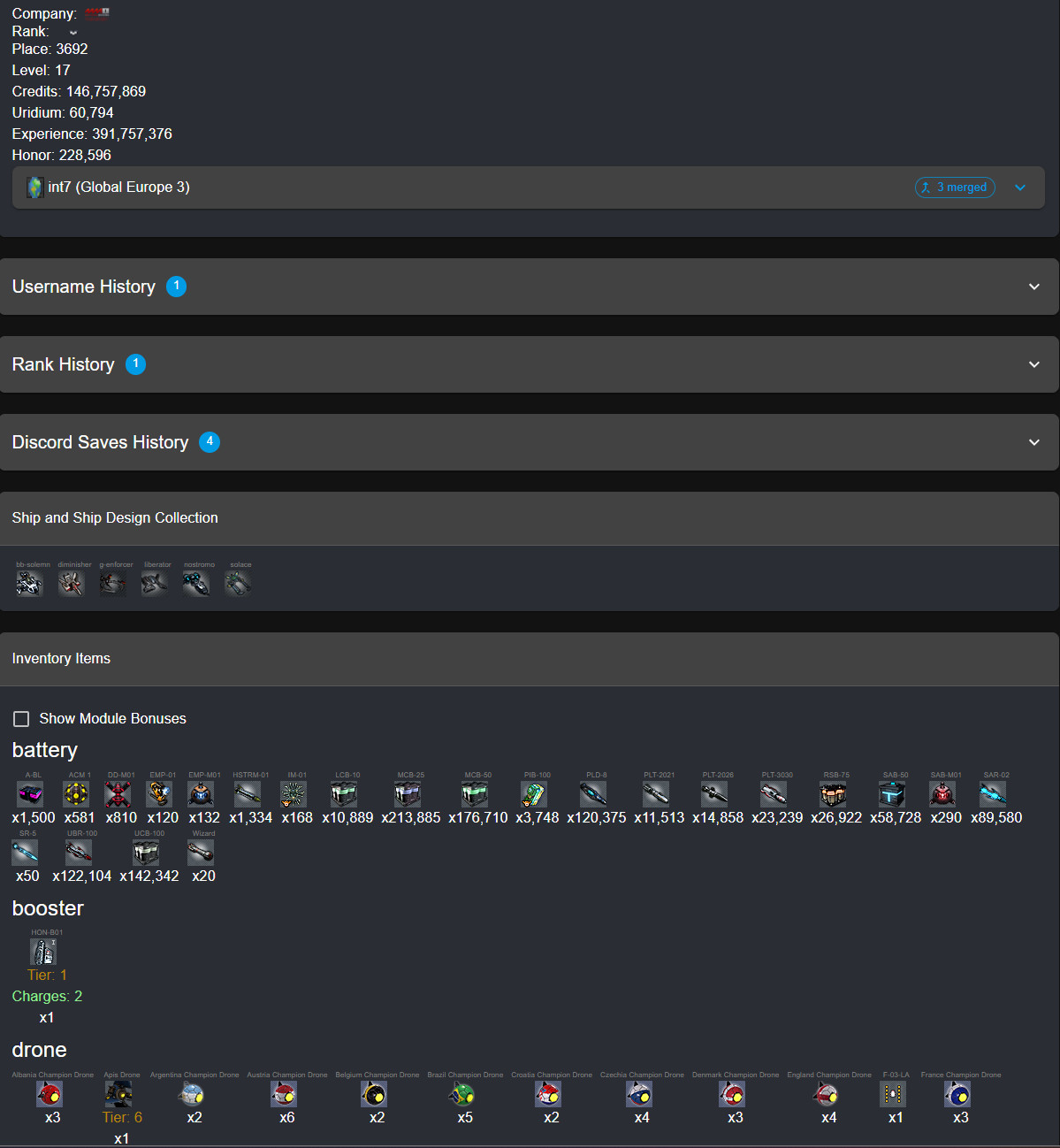Click the SAB-50 ammo box icon

(892, 794)
